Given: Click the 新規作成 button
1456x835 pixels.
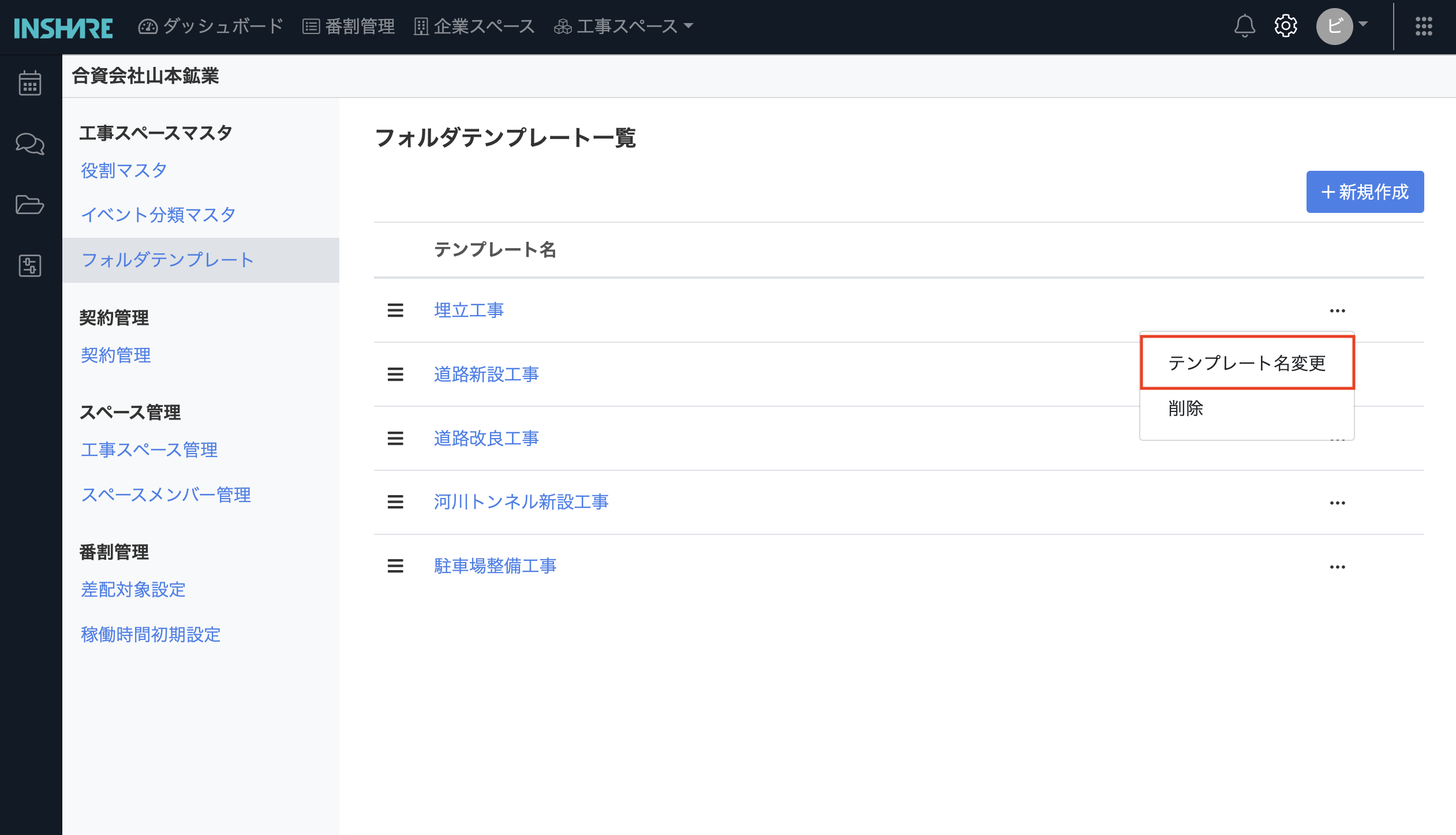Looking at the screenshot, I should coord(1365,192).
